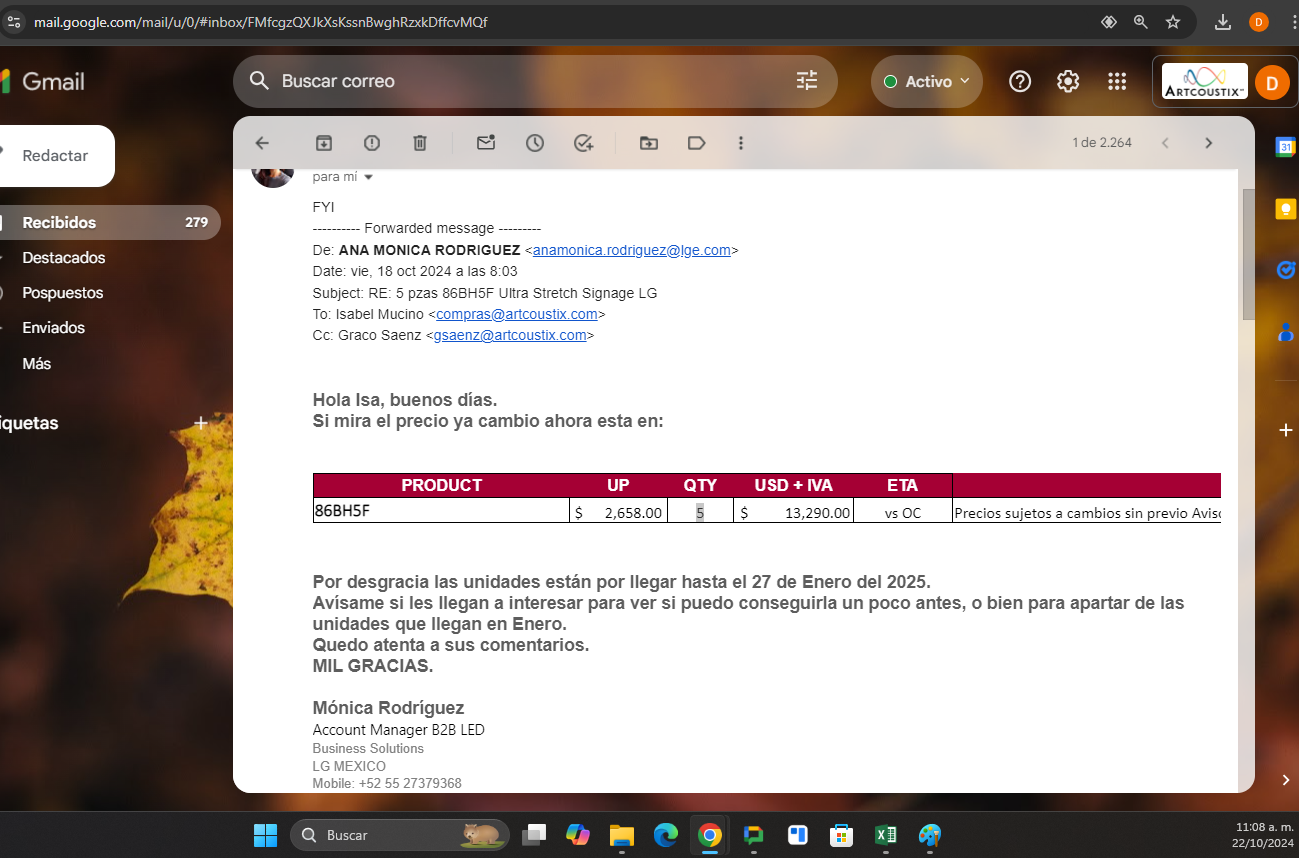Open the gsaenz@artcoustix.com link

click(510, 335)
